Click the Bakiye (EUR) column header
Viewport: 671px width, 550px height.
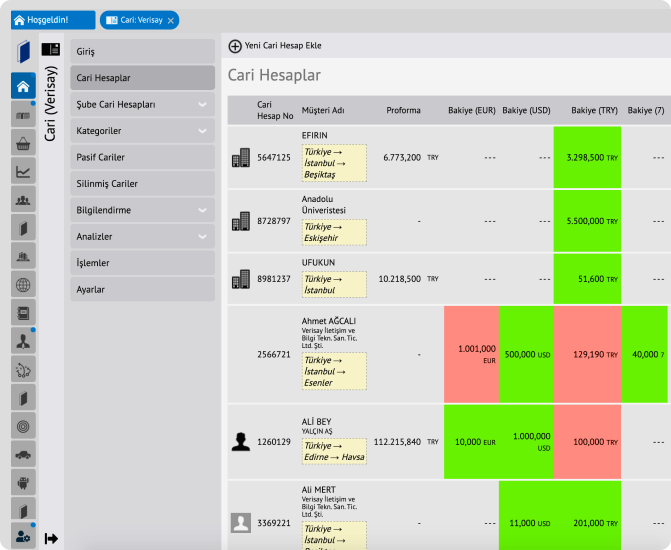pyautogui.click(x=472, y=110)
